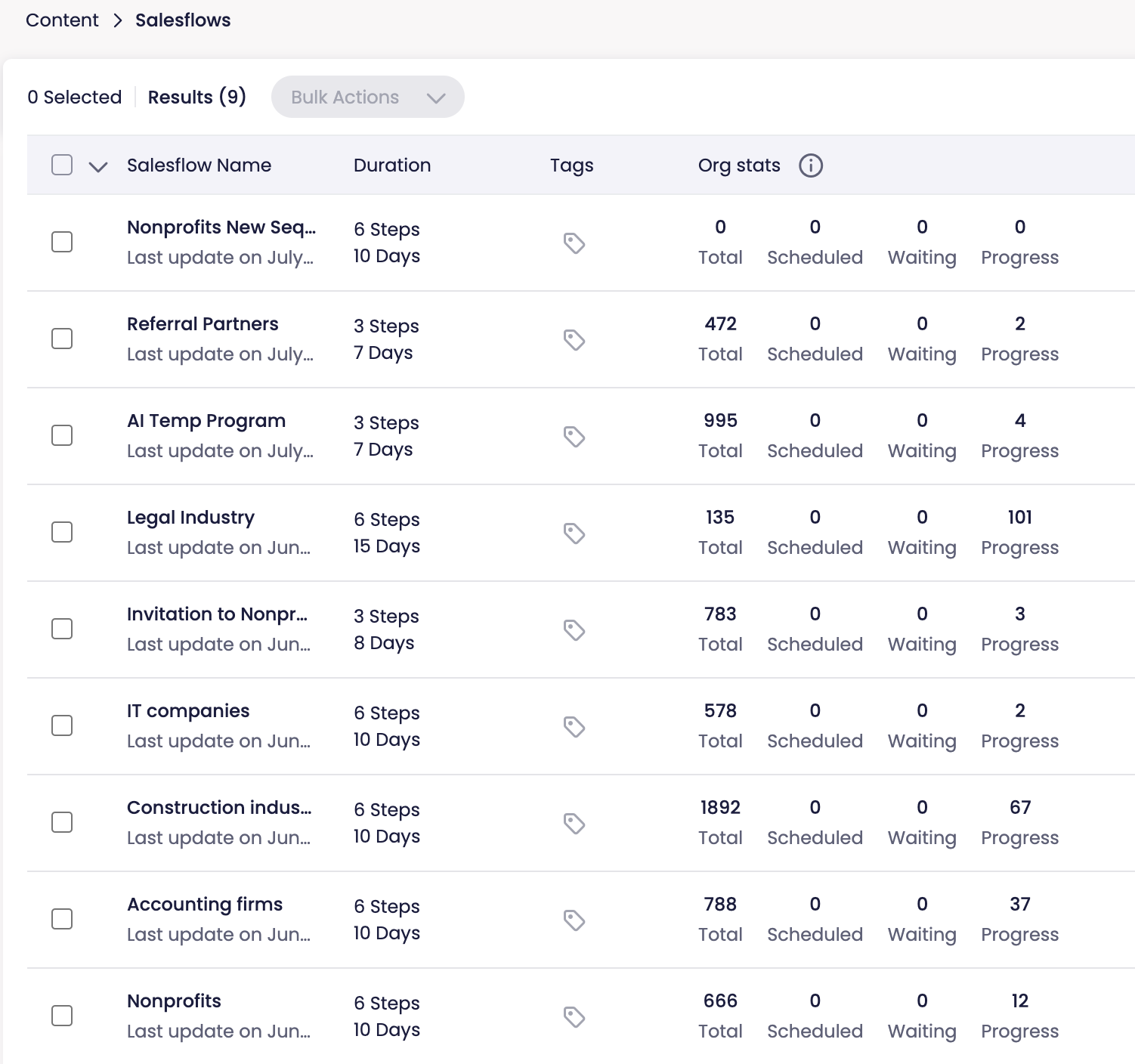Image resolution: width=1135 pixels, height=1064 pixels.
Task: Tick the checkbox for the last Nonprofits row
Action: 62,1016
